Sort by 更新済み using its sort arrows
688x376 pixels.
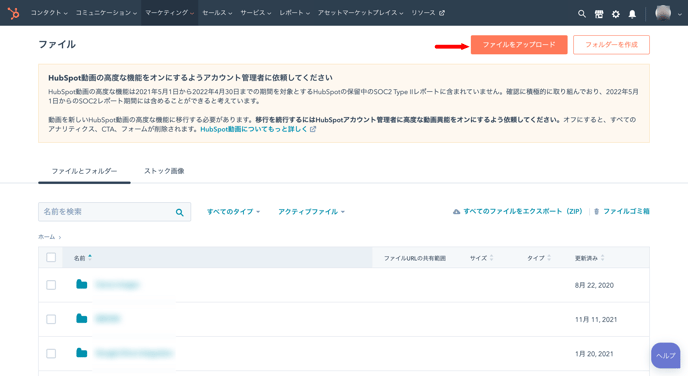[602, 258]
